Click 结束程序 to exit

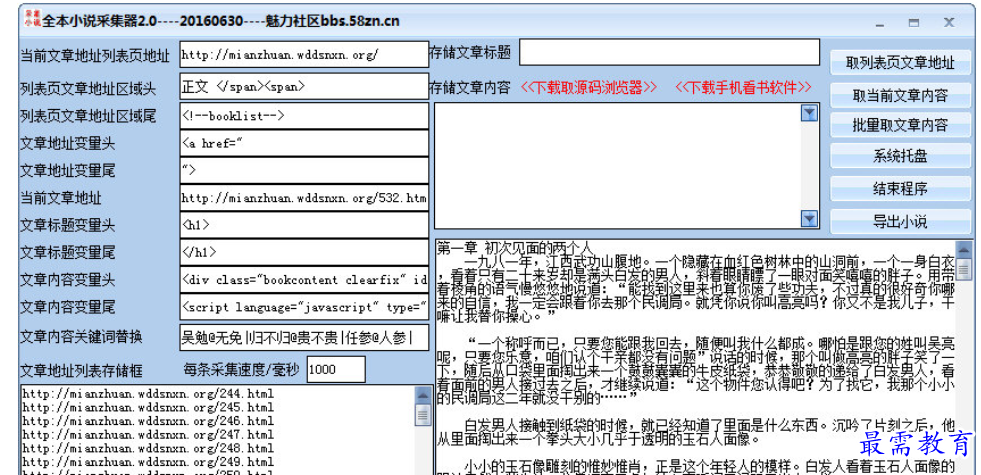900,189
